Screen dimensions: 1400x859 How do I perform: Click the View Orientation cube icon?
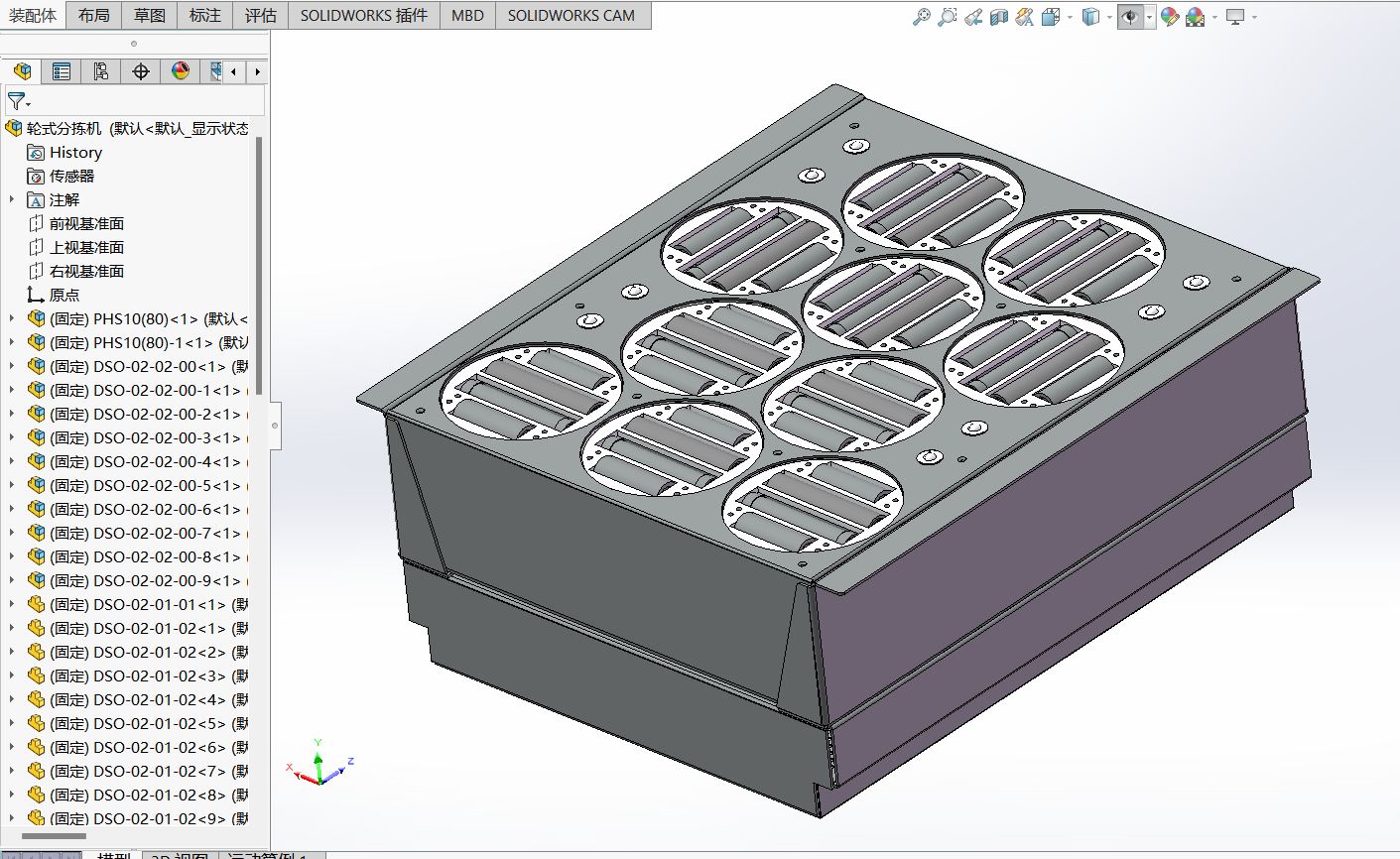tap(1051, 17)
